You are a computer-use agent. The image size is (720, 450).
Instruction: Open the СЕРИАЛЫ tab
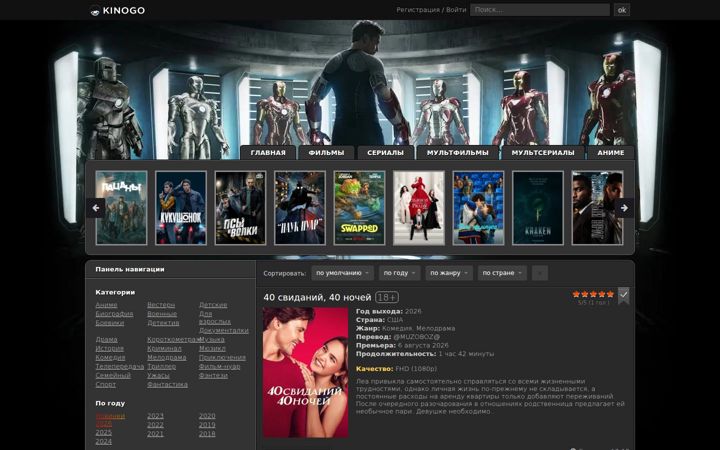[x=386, y=152]
